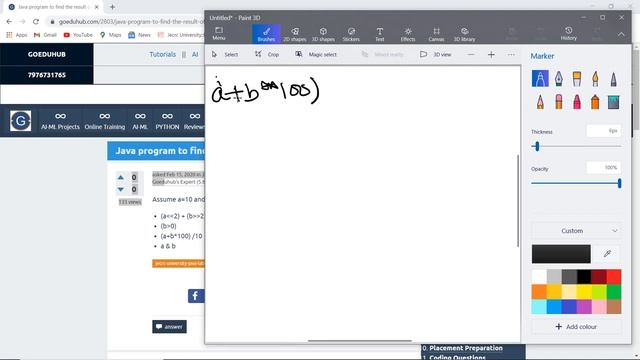Open the see more options ellipsis
This screenshot has height=360, width=640.
click(x=511, y=54)
